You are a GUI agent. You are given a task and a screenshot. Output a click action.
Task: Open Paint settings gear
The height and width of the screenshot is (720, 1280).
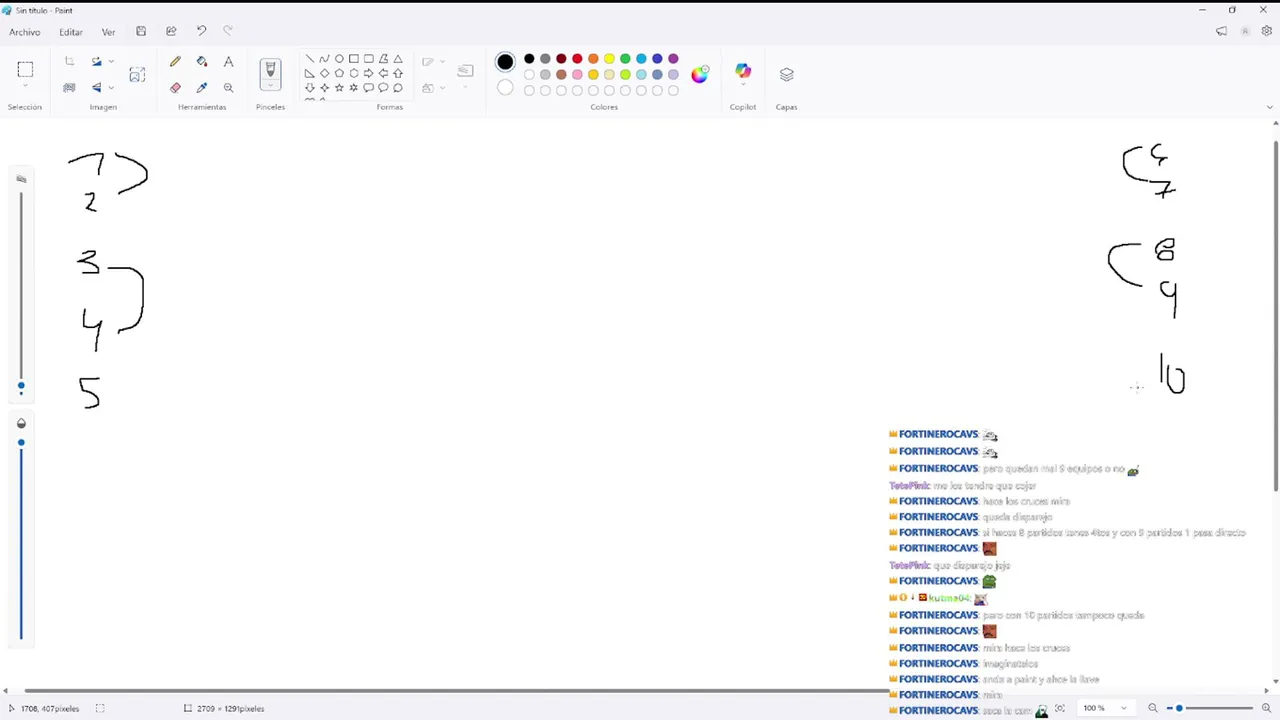click(1267, 32)
